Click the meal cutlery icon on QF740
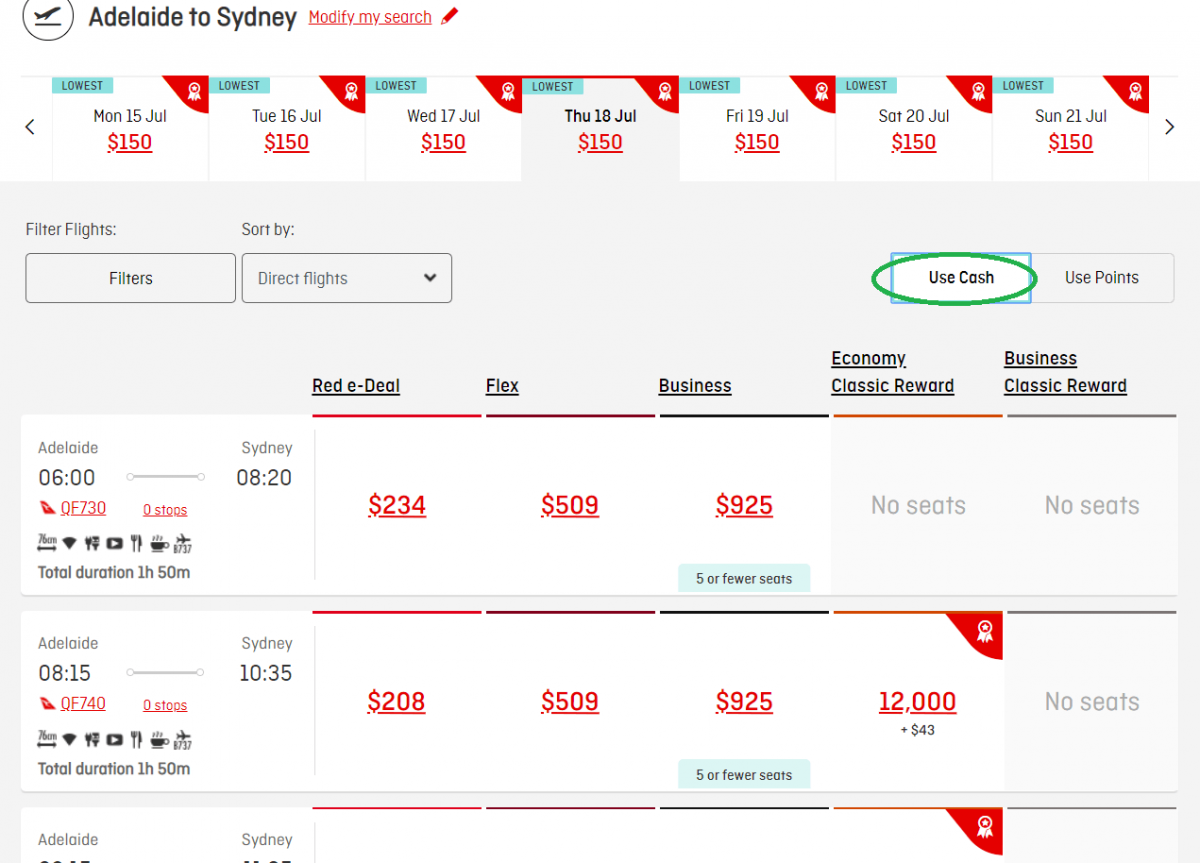The image size is (1200, 863). pos(136,740)
